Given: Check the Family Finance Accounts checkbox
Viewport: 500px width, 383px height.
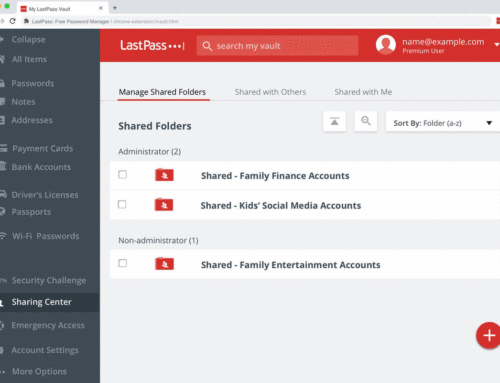Looking at the screenshot, I should 122,175.
